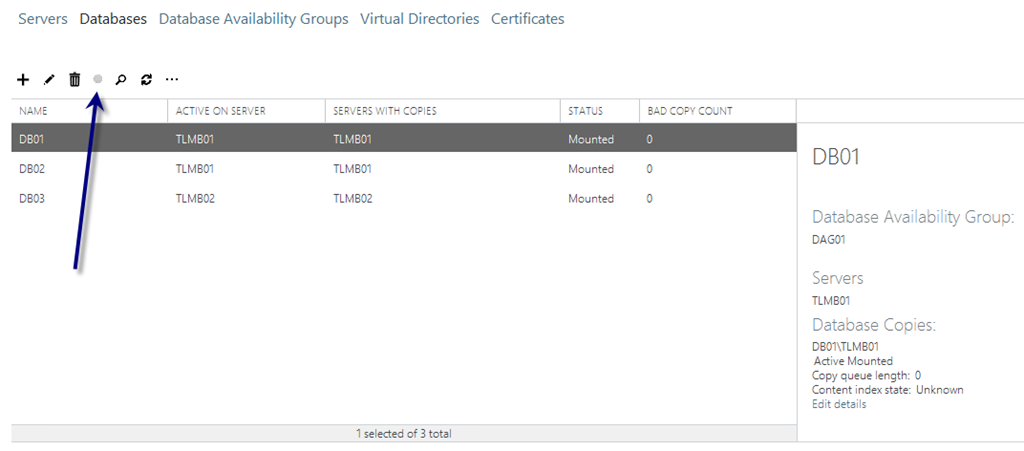Open more options ellipsis menu
Viewport: 1024px width, 451px height.
coord(172,80)
